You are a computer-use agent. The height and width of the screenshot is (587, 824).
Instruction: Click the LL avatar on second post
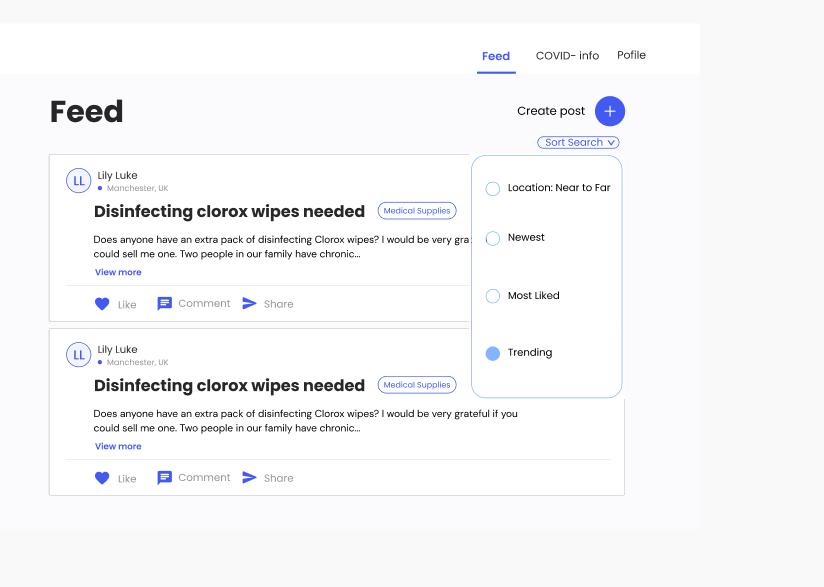[x=79, y=355]
